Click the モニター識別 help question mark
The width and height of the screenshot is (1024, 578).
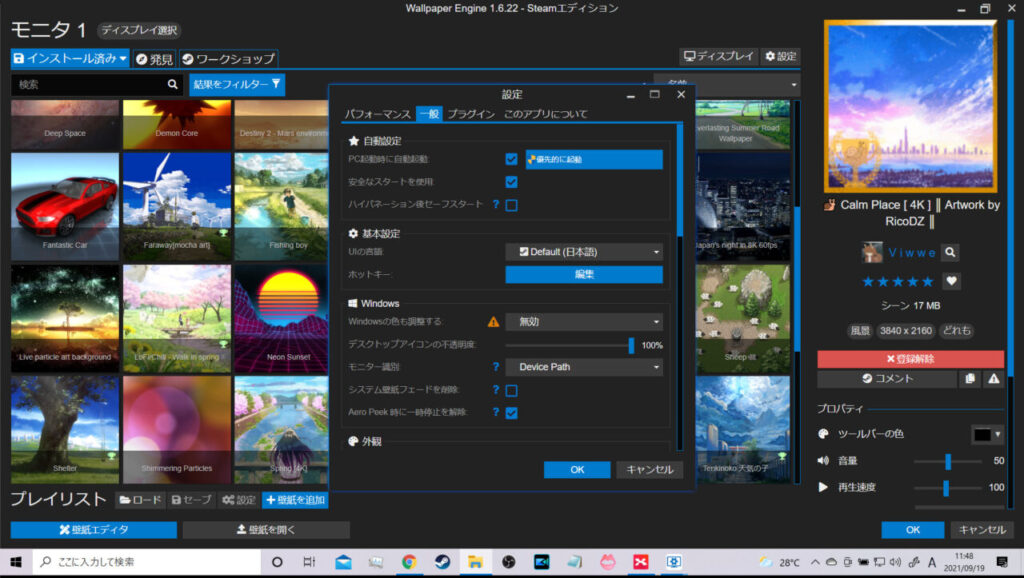click(x=496, y=367)
